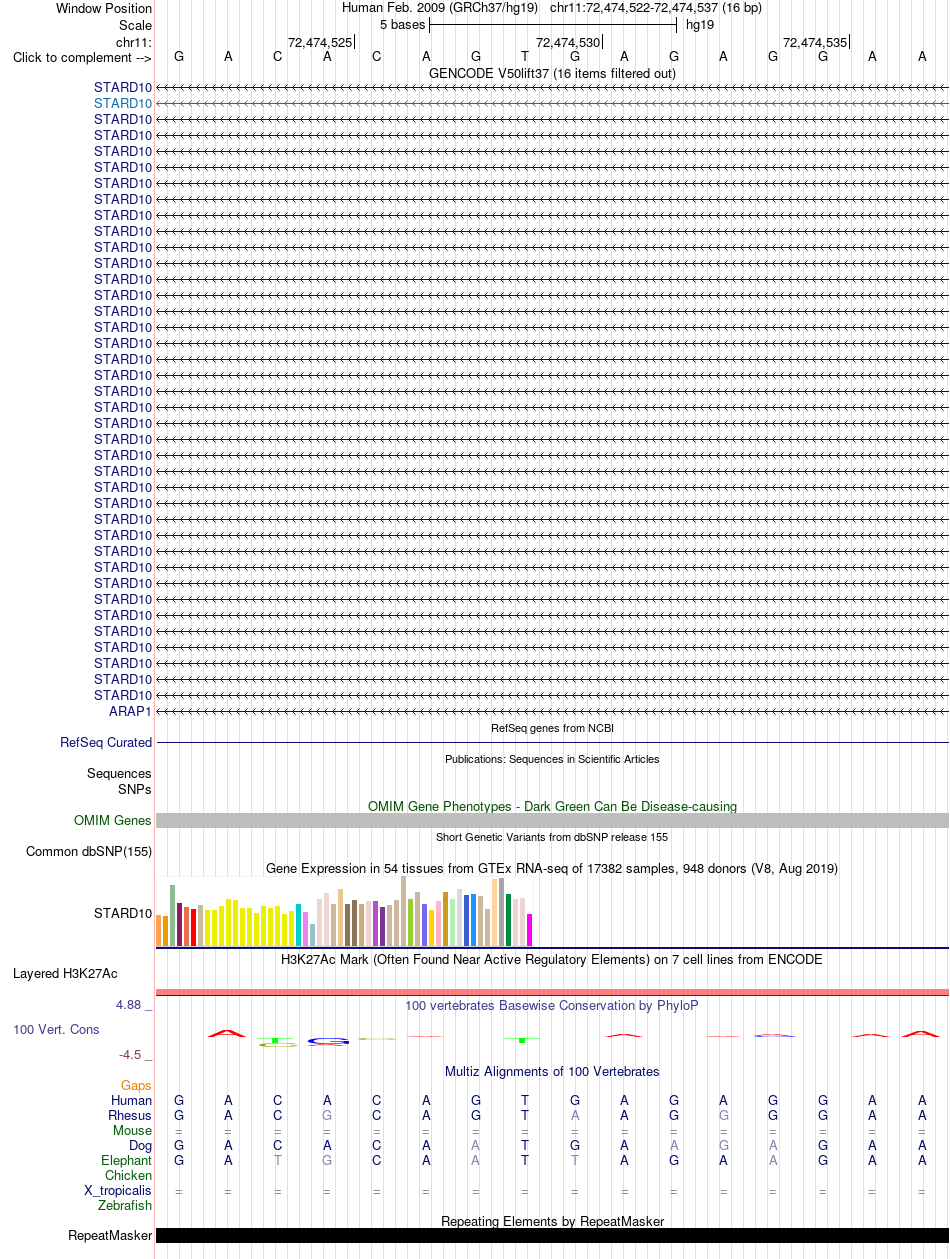Click the dark green bar in GTEx chart
The height and width of the screenshot is (1259, 950).
[509, 920]
